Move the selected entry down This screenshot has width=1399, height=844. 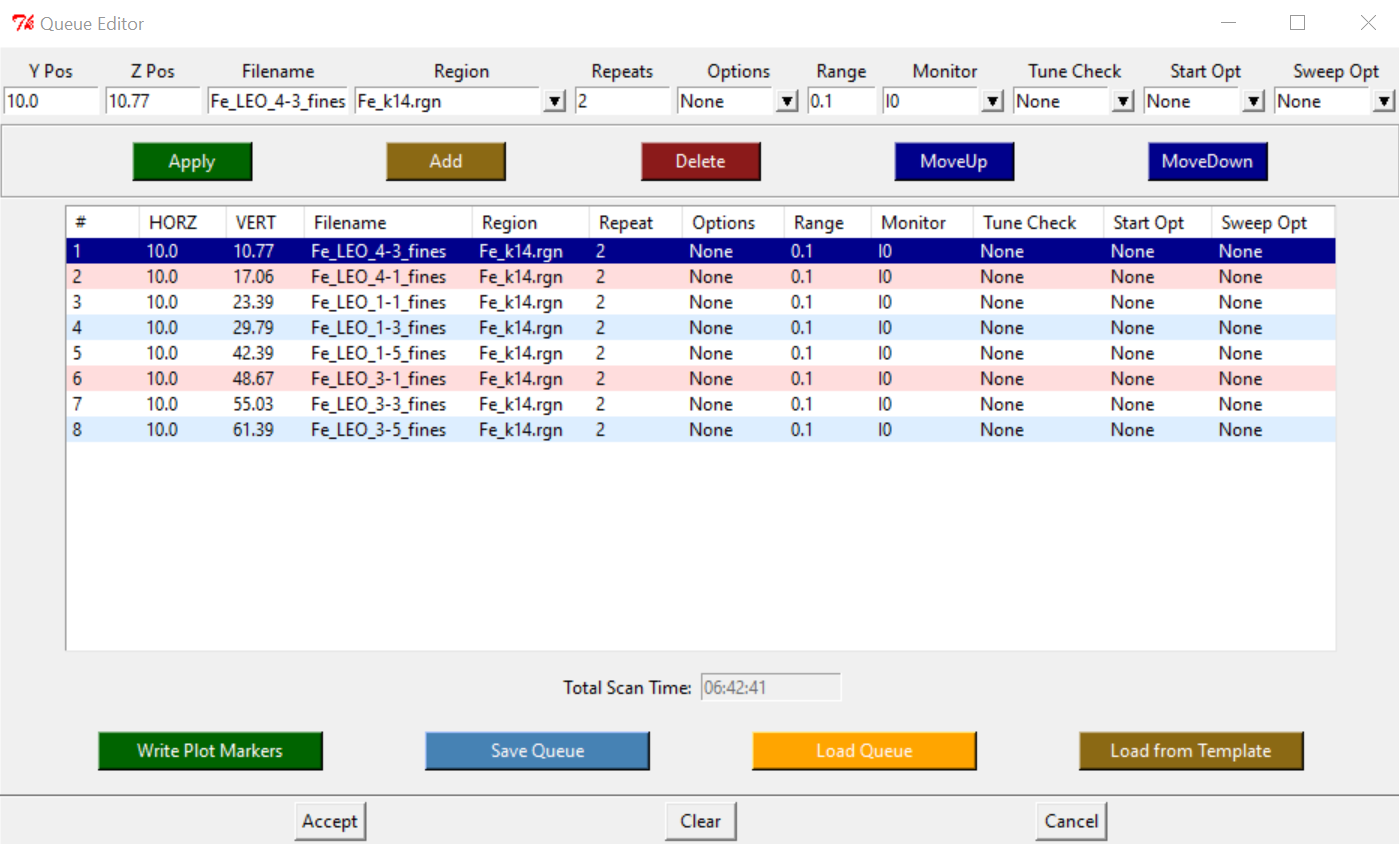coord(1207,161)
